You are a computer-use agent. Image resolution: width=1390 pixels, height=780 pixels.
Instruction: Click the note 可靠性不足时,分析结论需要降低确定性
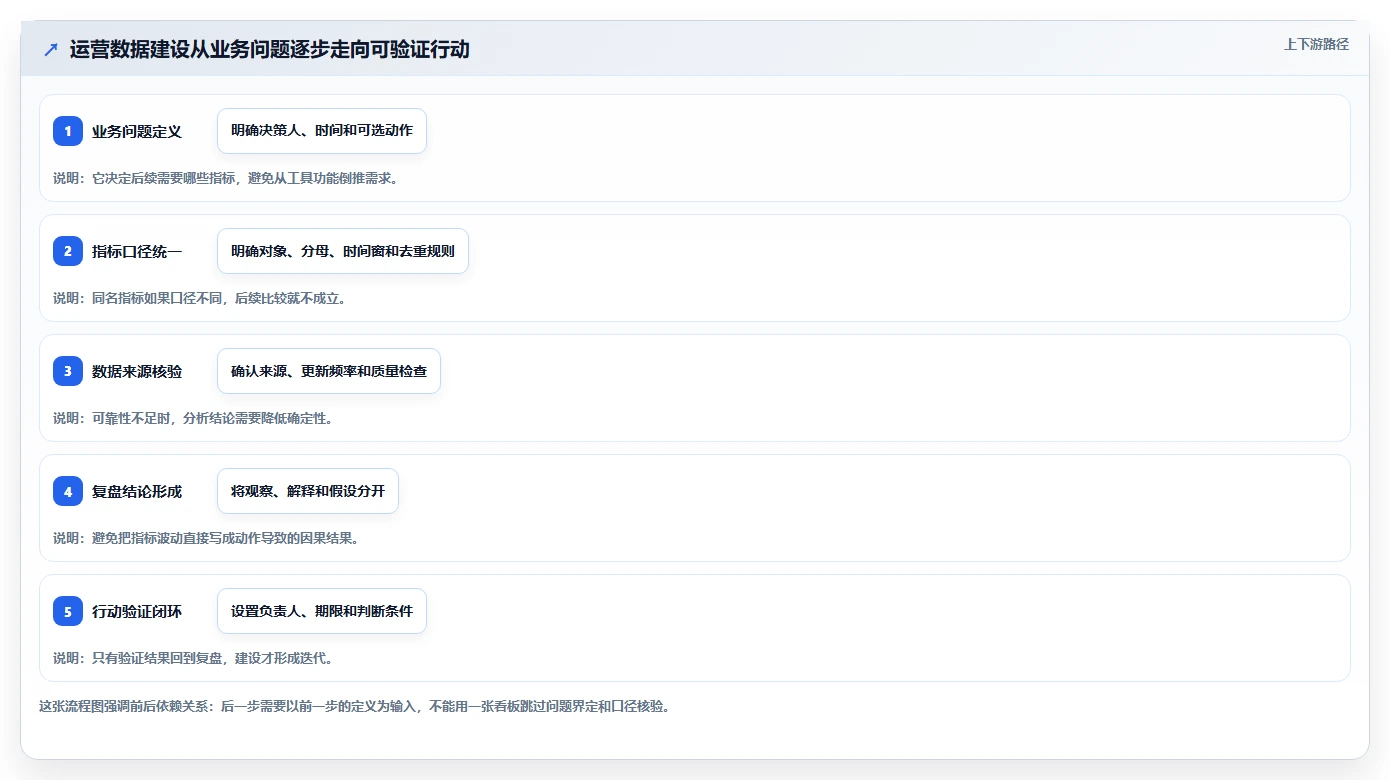(212, 418)
